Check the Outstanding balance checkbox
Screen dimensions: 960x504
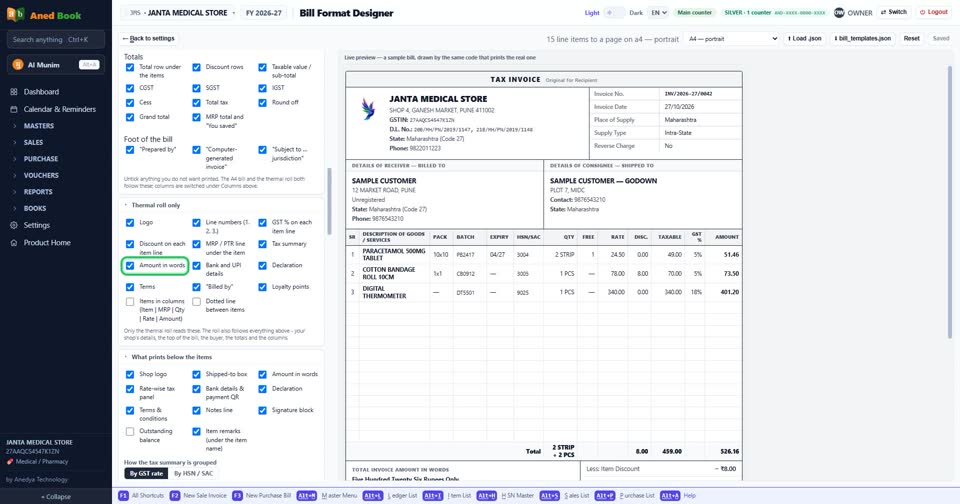point(130,432)
